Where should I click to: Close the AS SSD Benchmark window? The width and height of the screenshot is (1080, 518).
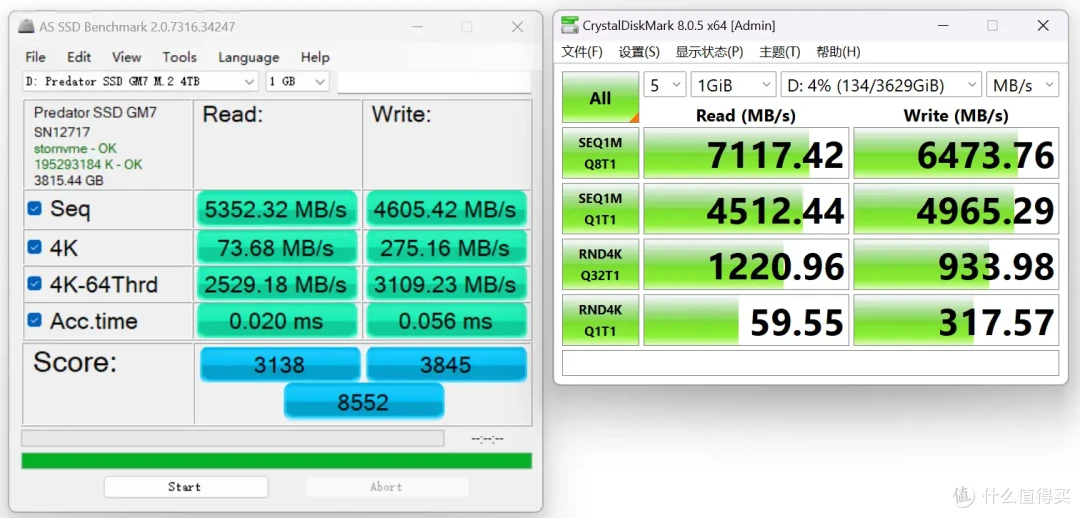517,27
